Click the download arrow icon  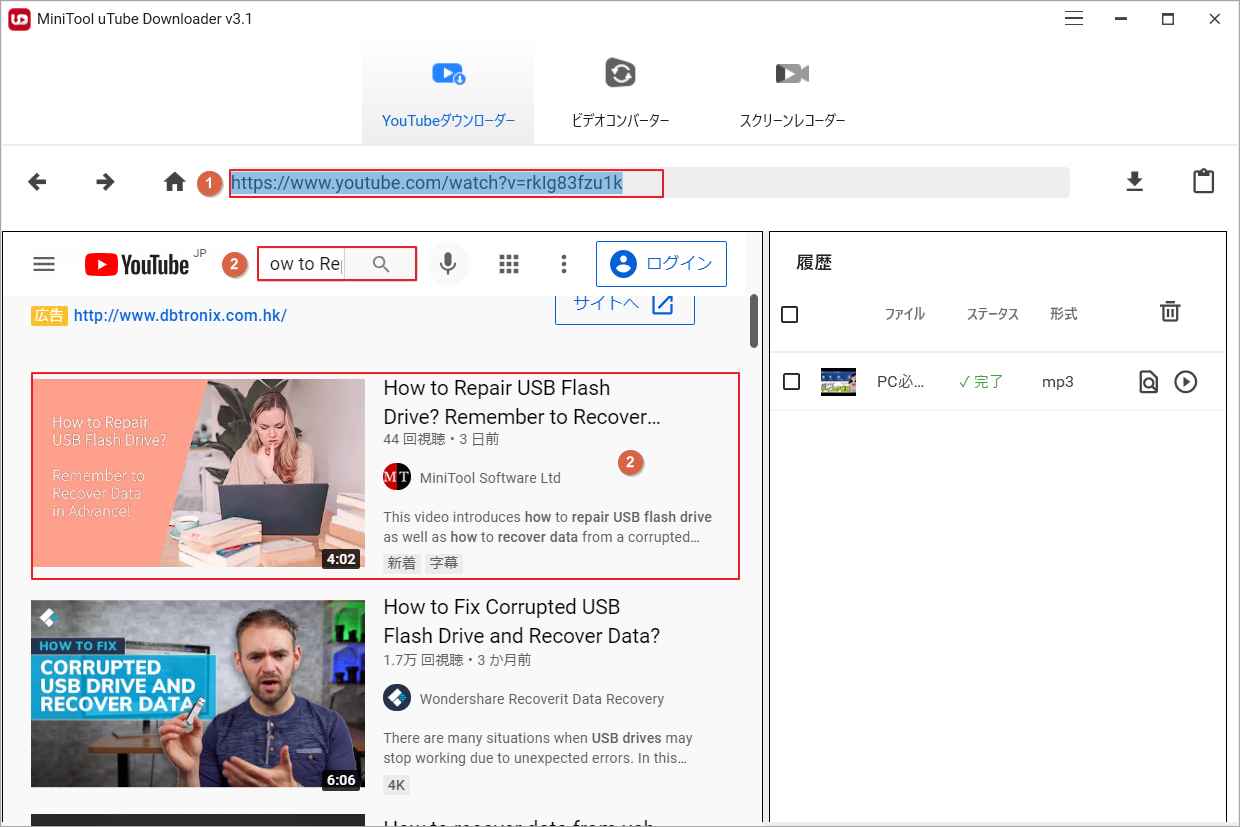(1134, 182)
